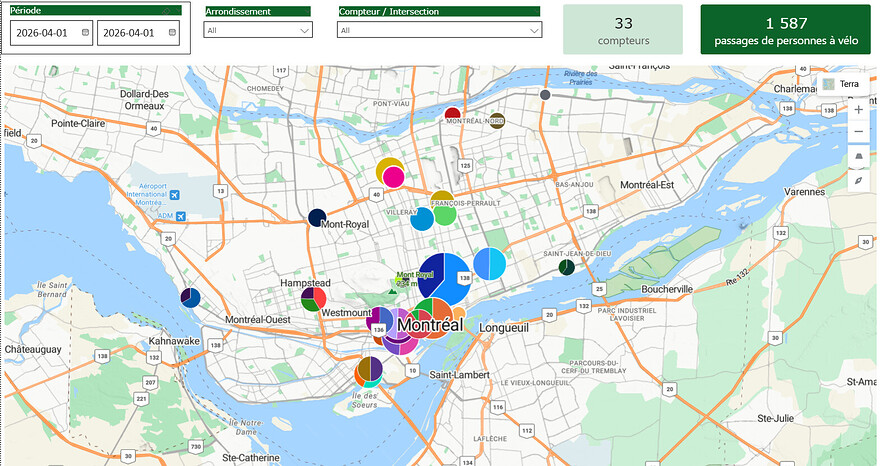The height and width of the screenshot is (466, 880).
Task: Click the Pointe-Claire map label
Action: (x=78, y=123)
